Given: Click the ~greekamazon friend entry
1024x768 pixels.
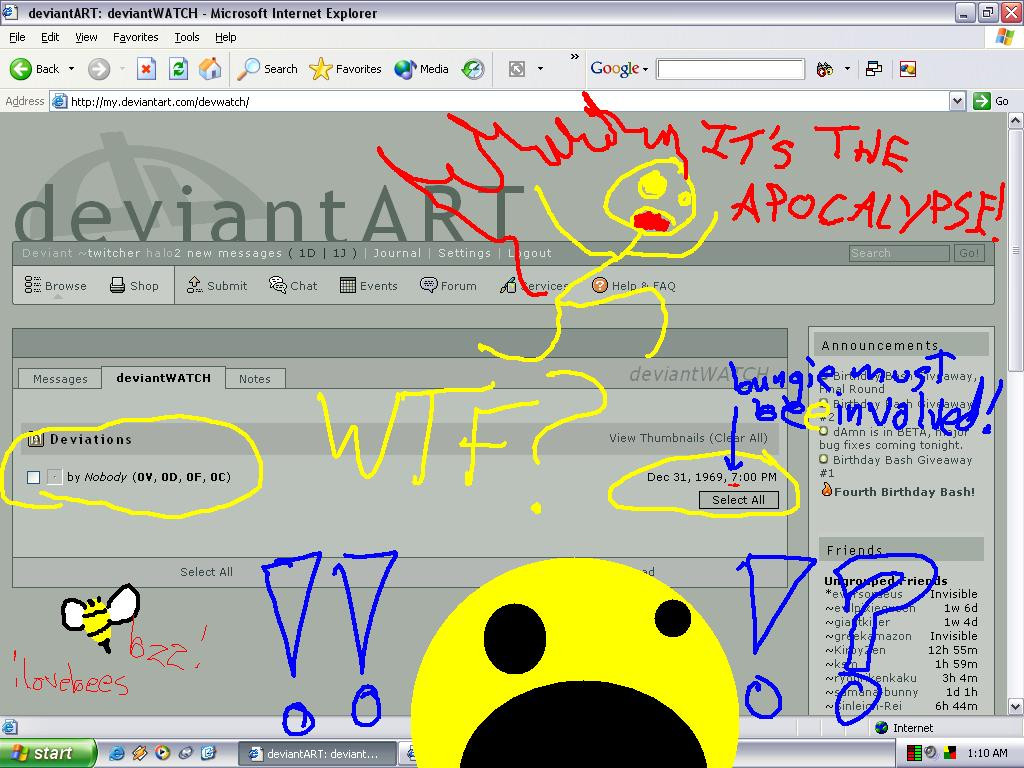Looking at the screenshot, I should point(868,636).
